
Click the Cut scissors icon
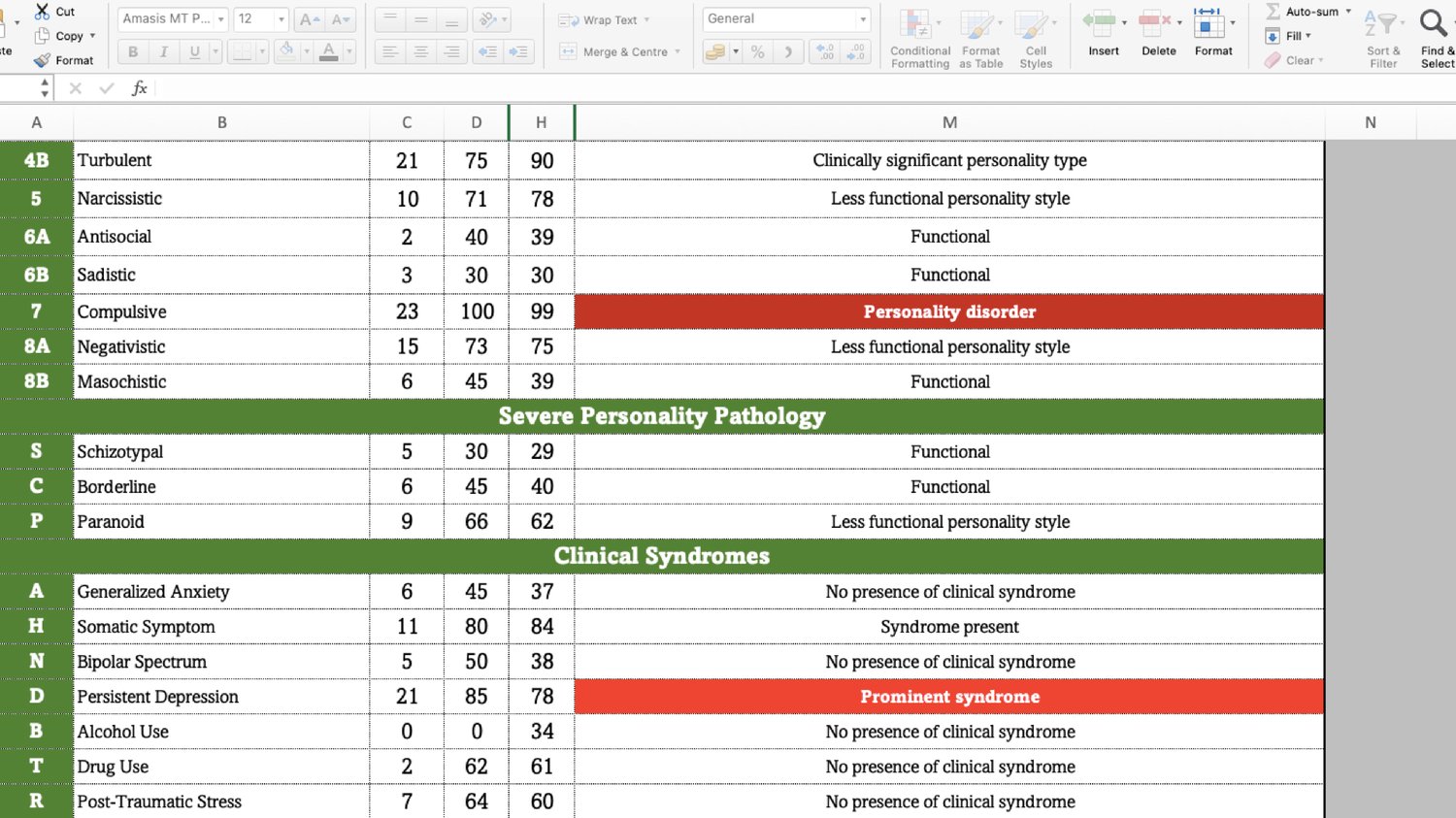(42, 12)
